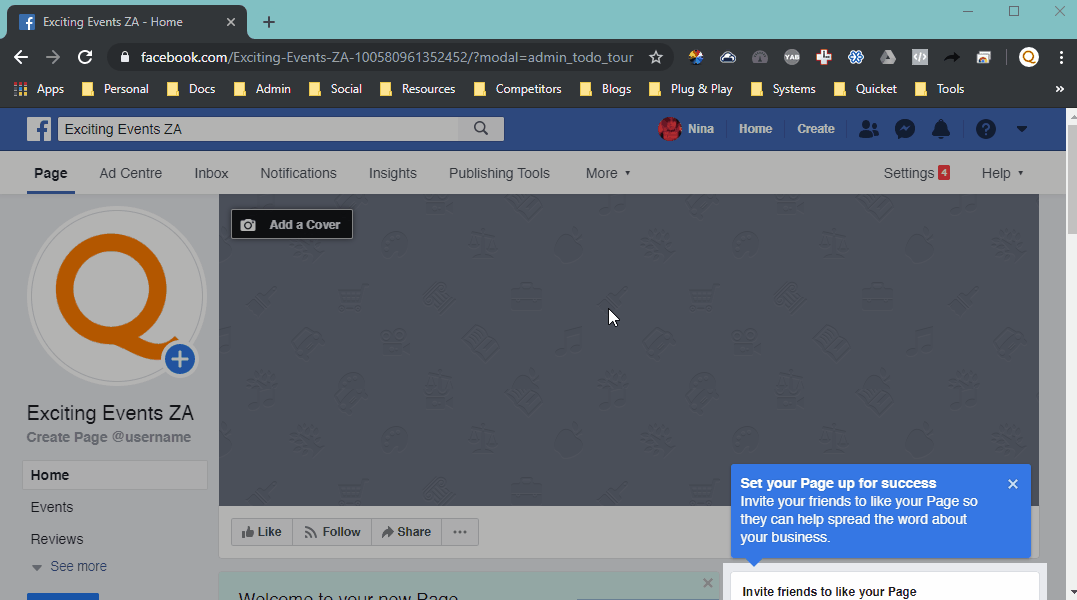Open notifications bell icon

point(940,129)
